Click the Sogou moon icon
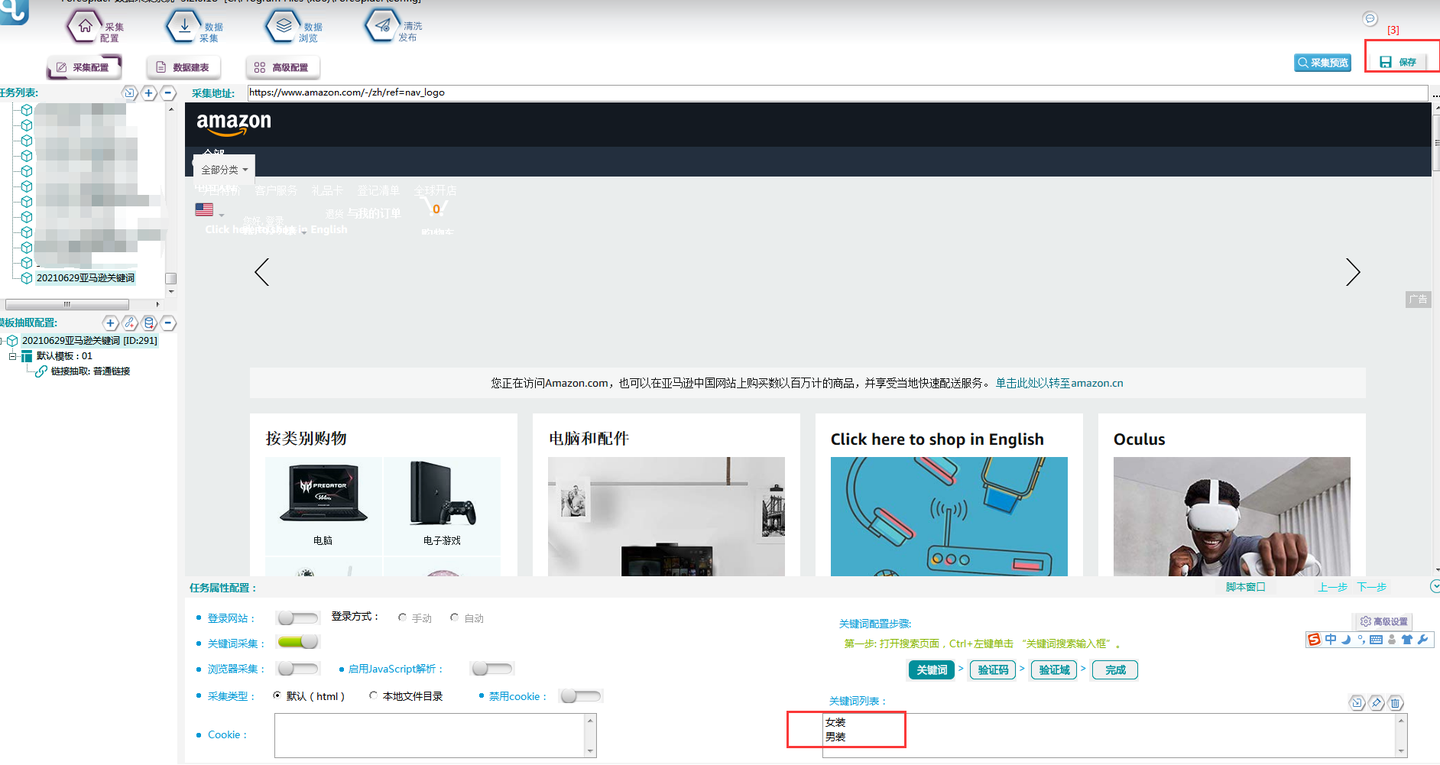Image resolution: width=1440 pixels, height=765 pixels. pyautogui.click(x=1346, y=640)
